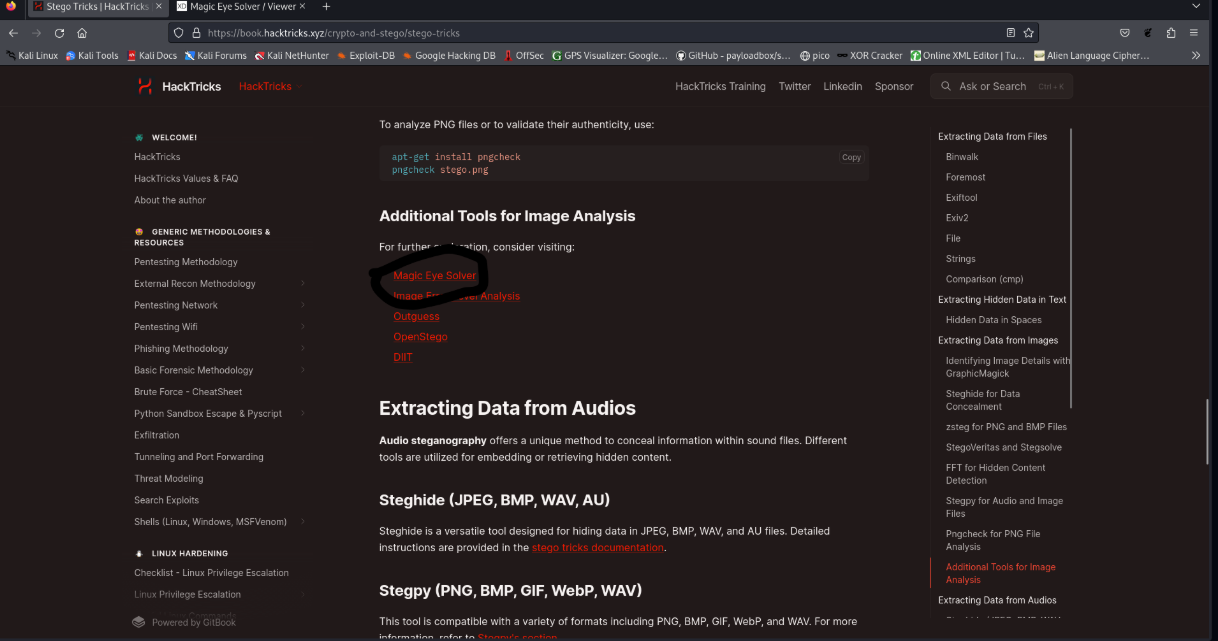
Task: Go to the browser Home page
Action: 82,32
